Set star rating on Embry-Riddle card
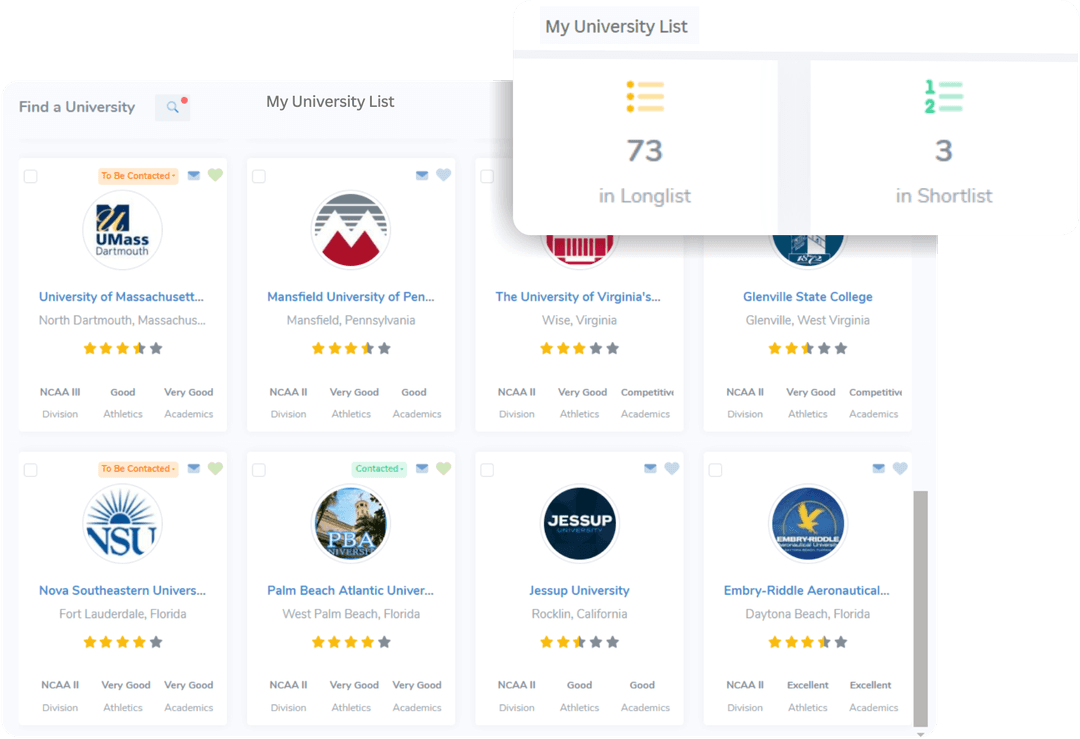Image resolution: width=1080 pixels, height=739 pixels. point(807,642)
